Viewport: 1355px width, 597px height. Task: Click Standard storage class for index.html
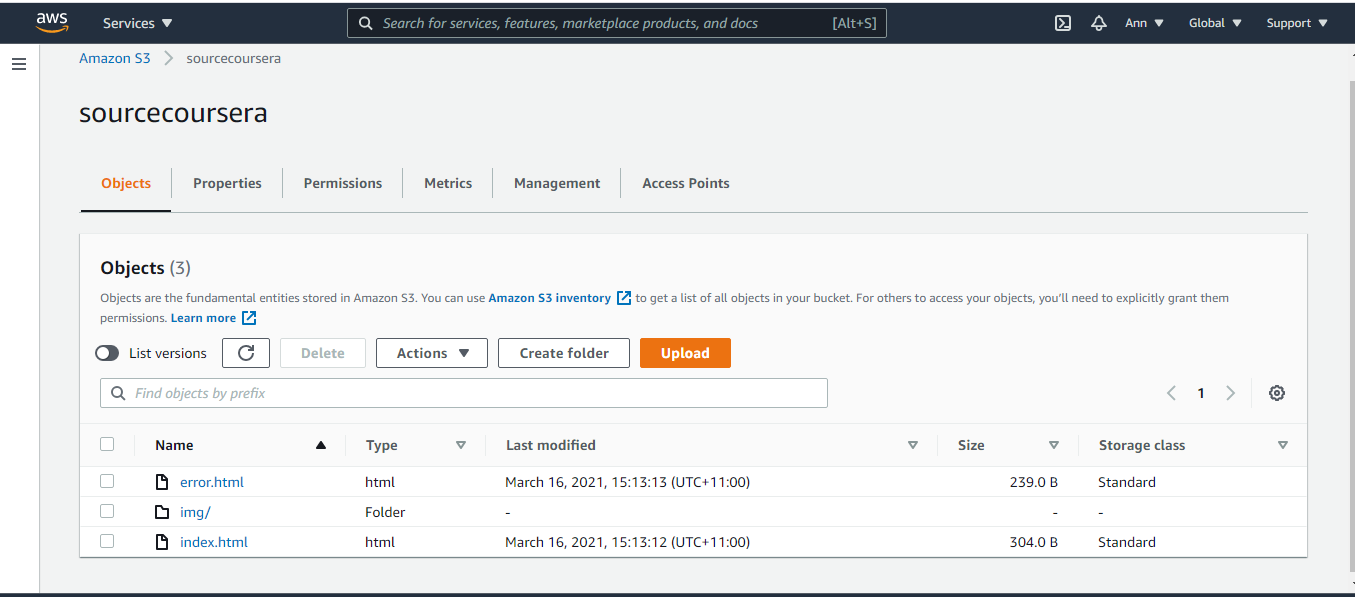coord(1127,542)
